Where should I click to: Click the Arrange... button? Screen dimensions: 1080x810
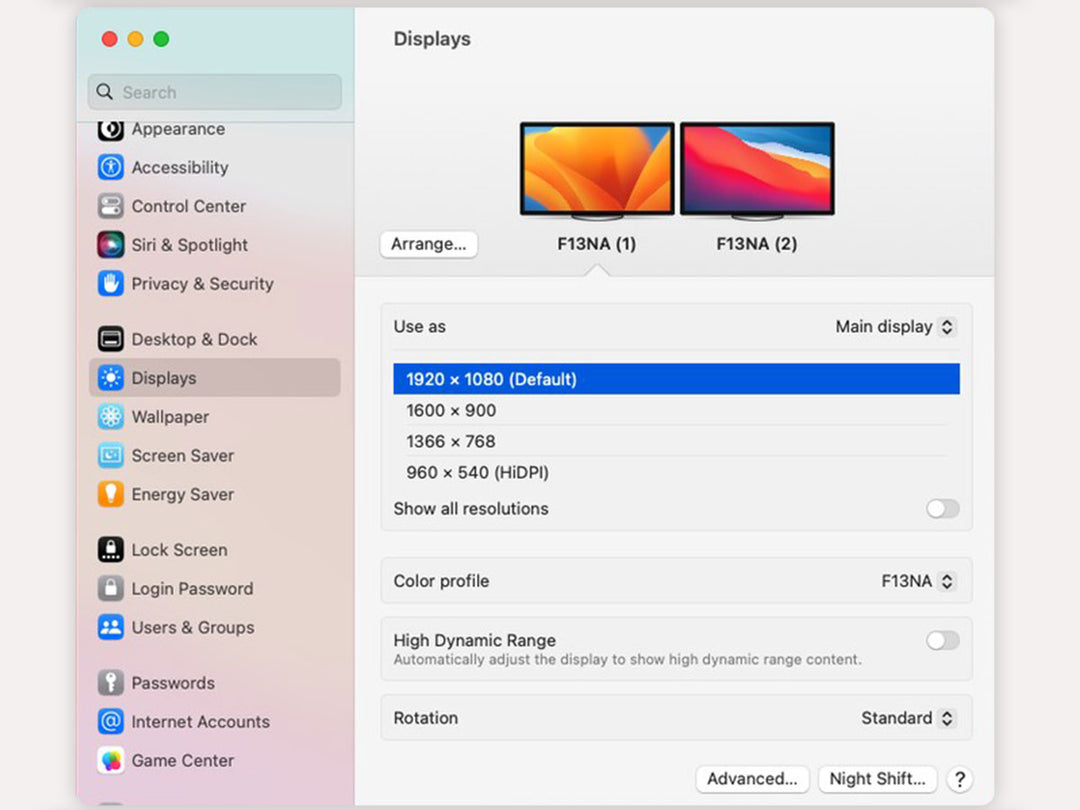[428, 244]
